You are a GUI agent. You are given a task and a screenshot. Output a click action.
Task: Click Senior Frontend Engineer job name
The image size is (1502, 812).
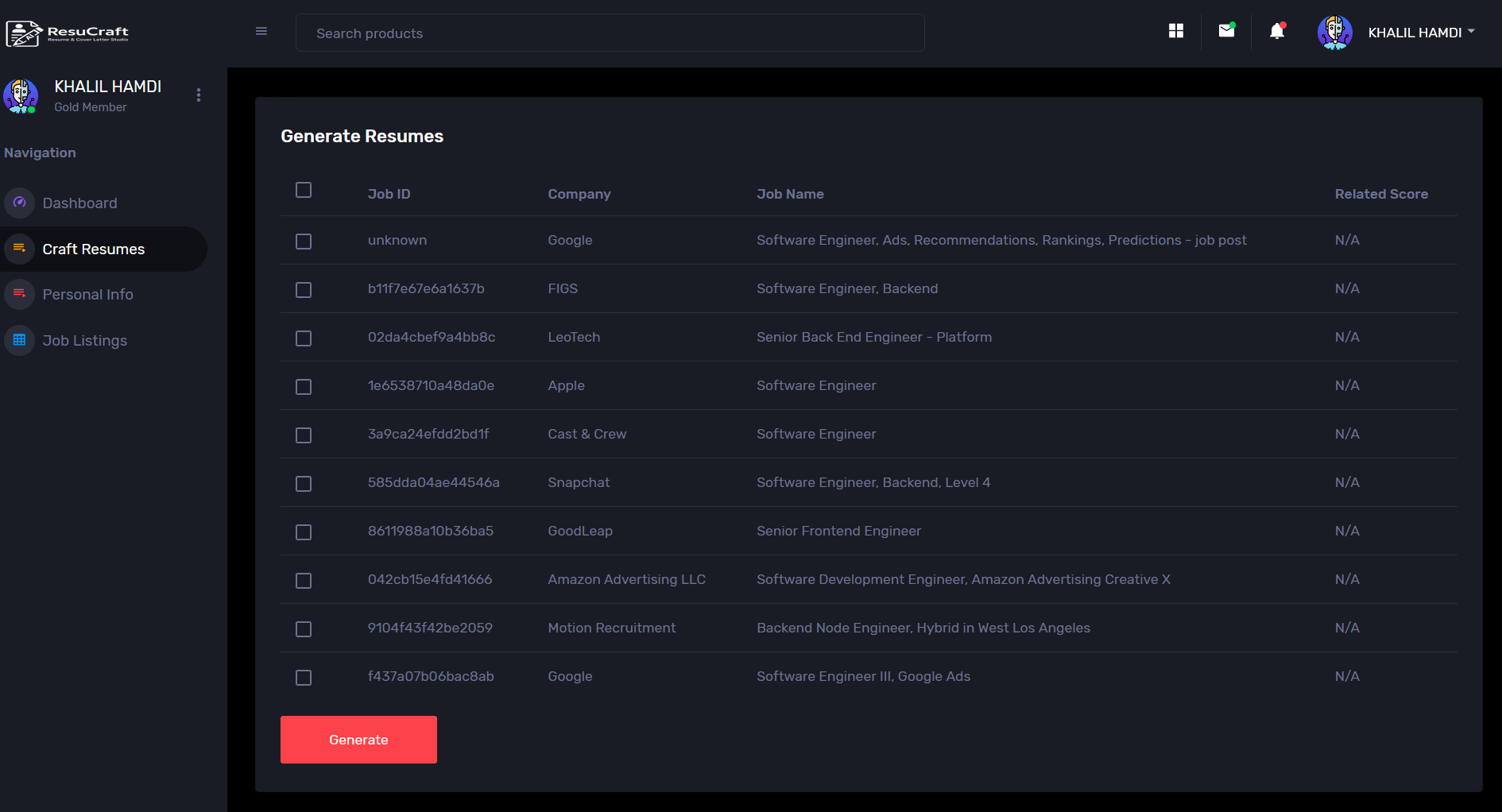(x=838, y=531)
